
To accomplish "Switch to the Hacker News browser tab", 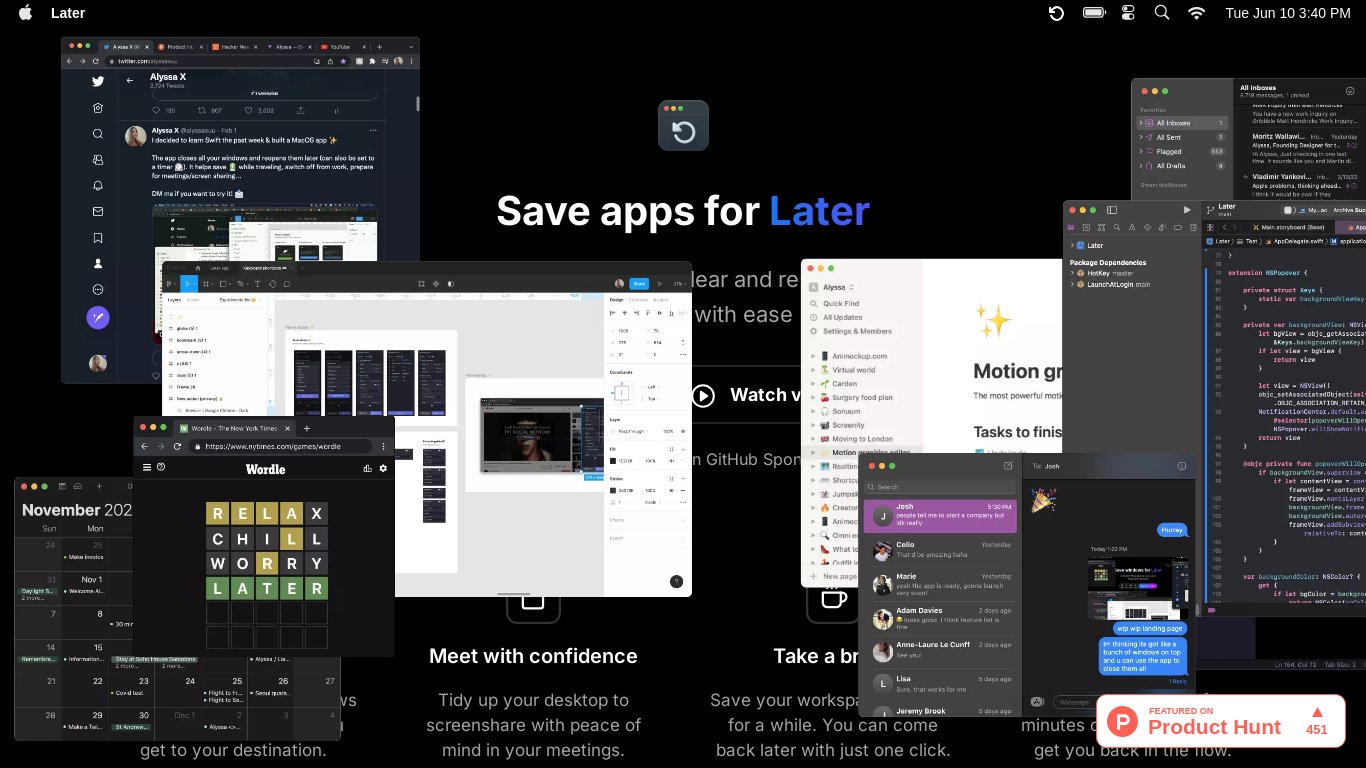I will click(x=235, y=47).
